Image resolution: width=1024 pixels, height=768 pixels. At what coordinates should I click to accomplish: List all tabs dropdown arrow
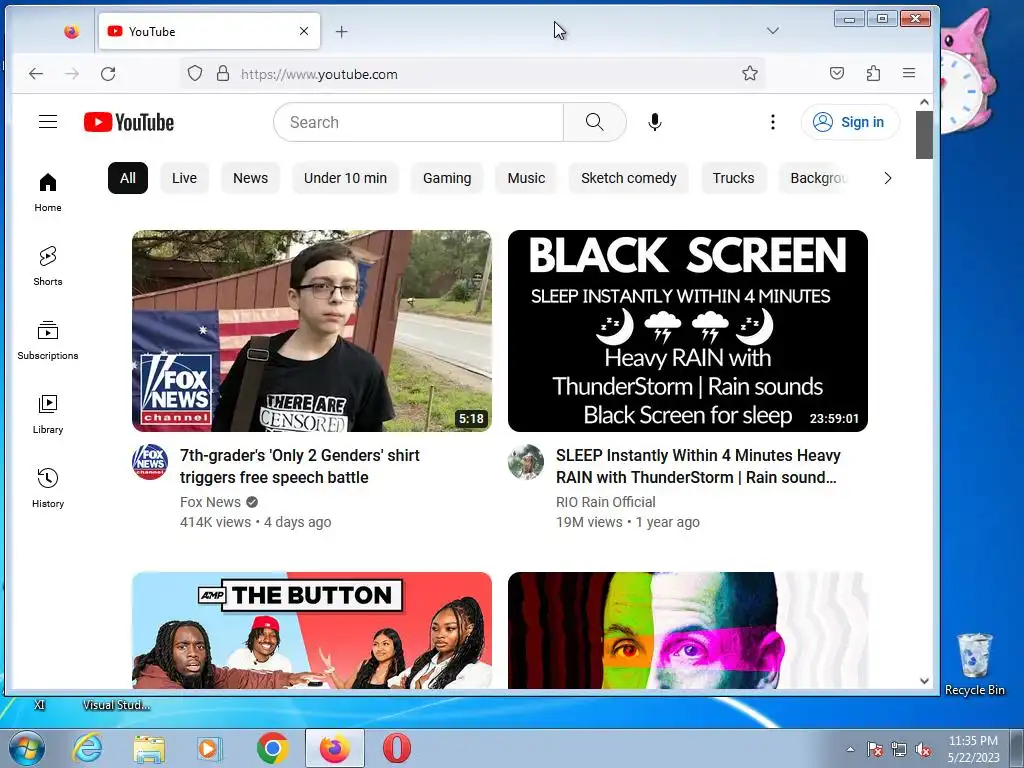[x=773, y=31]
